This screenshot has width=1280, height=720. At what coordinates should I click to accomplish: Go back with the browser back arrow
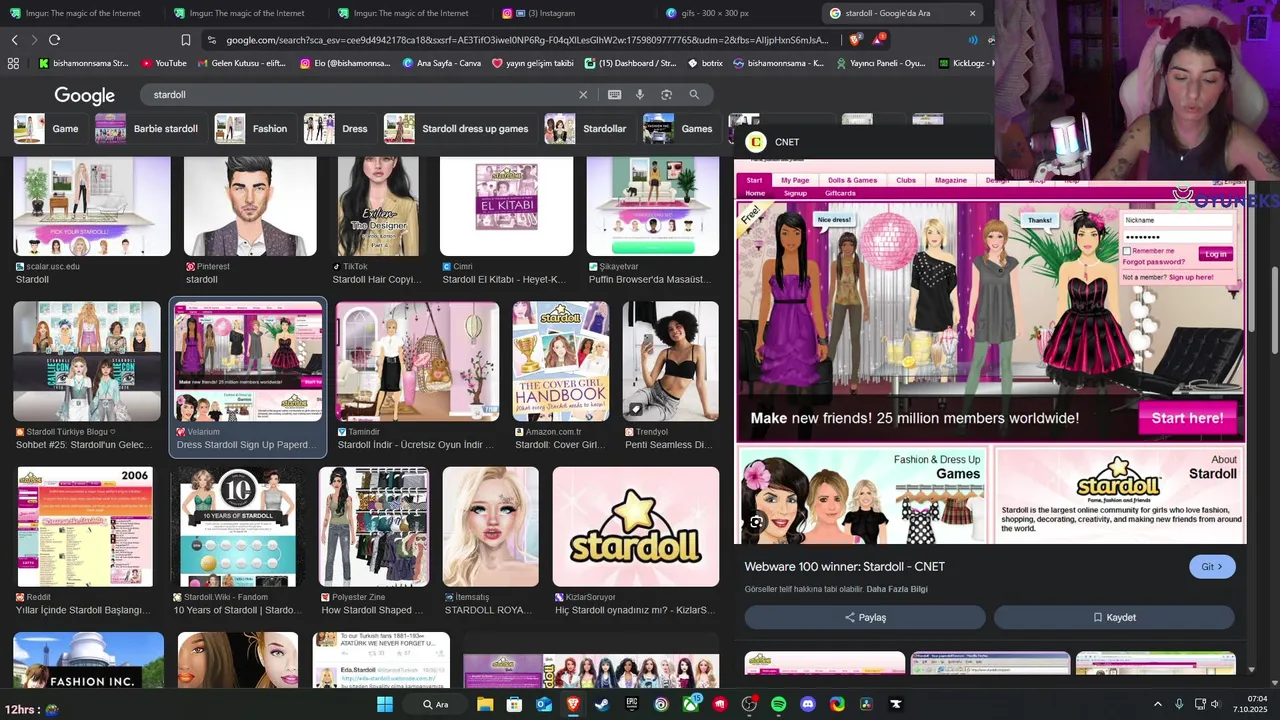coord(14,40)
